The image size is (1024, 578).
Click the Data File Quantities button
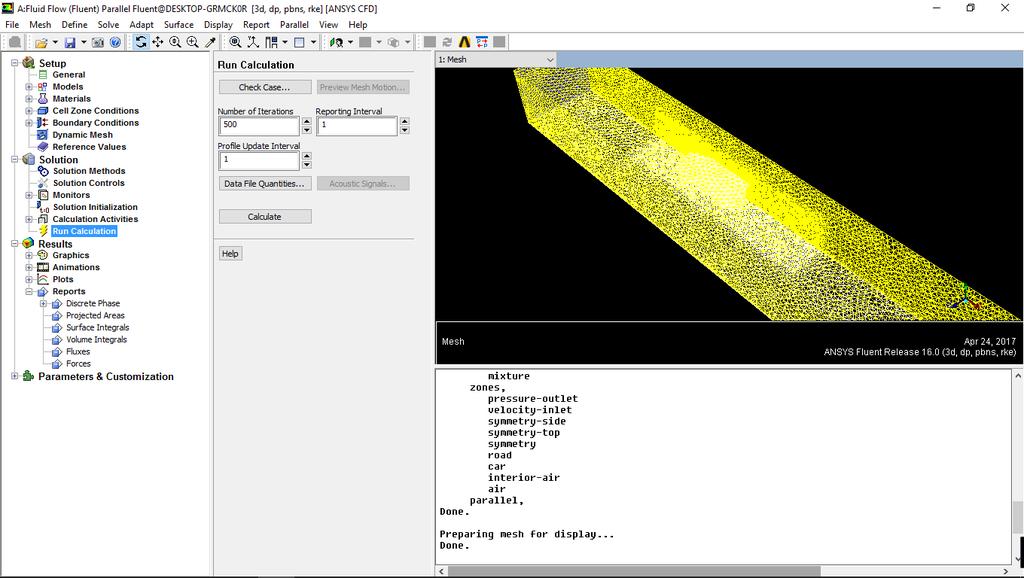(264, 184)
